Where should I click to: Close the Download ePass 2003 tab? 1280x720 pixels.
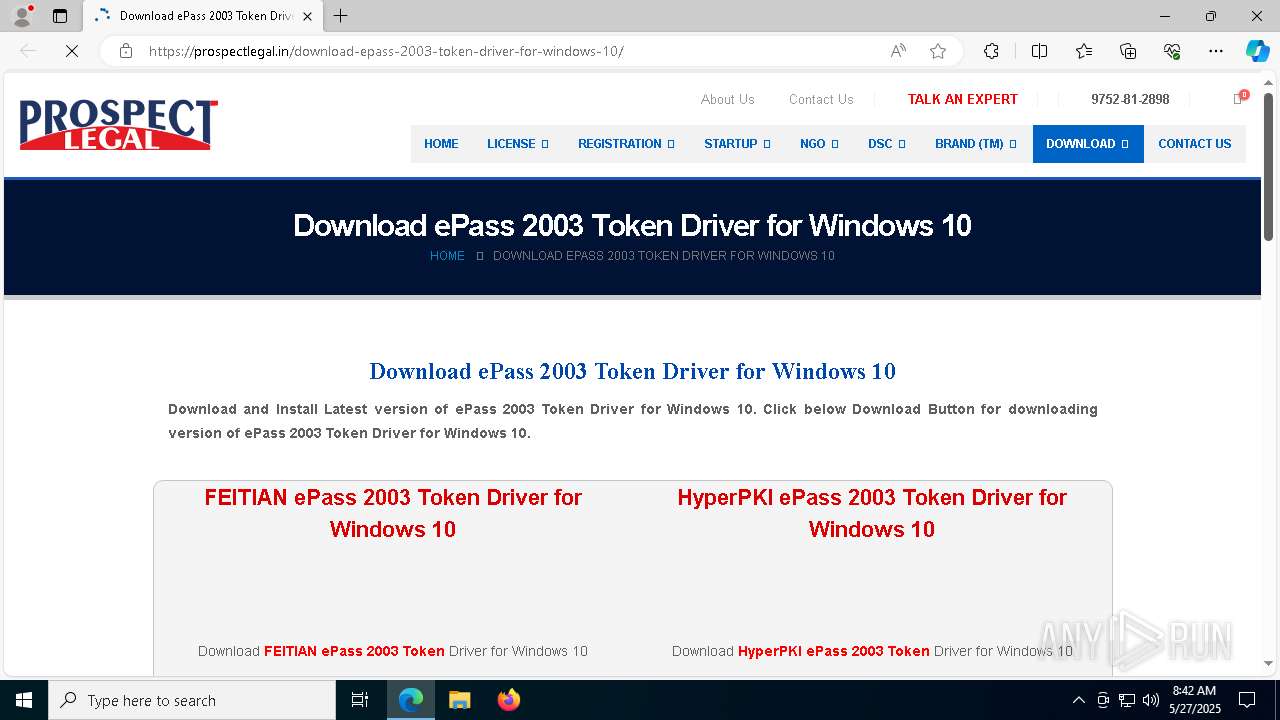pos(309,16)
